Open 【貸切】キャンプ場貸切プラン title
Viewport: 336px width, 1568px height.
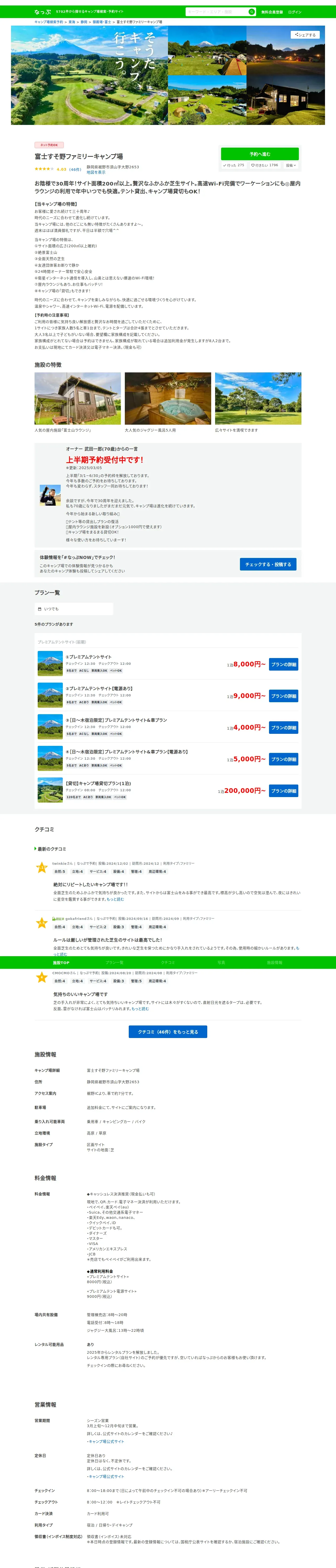tap(98, 783)
